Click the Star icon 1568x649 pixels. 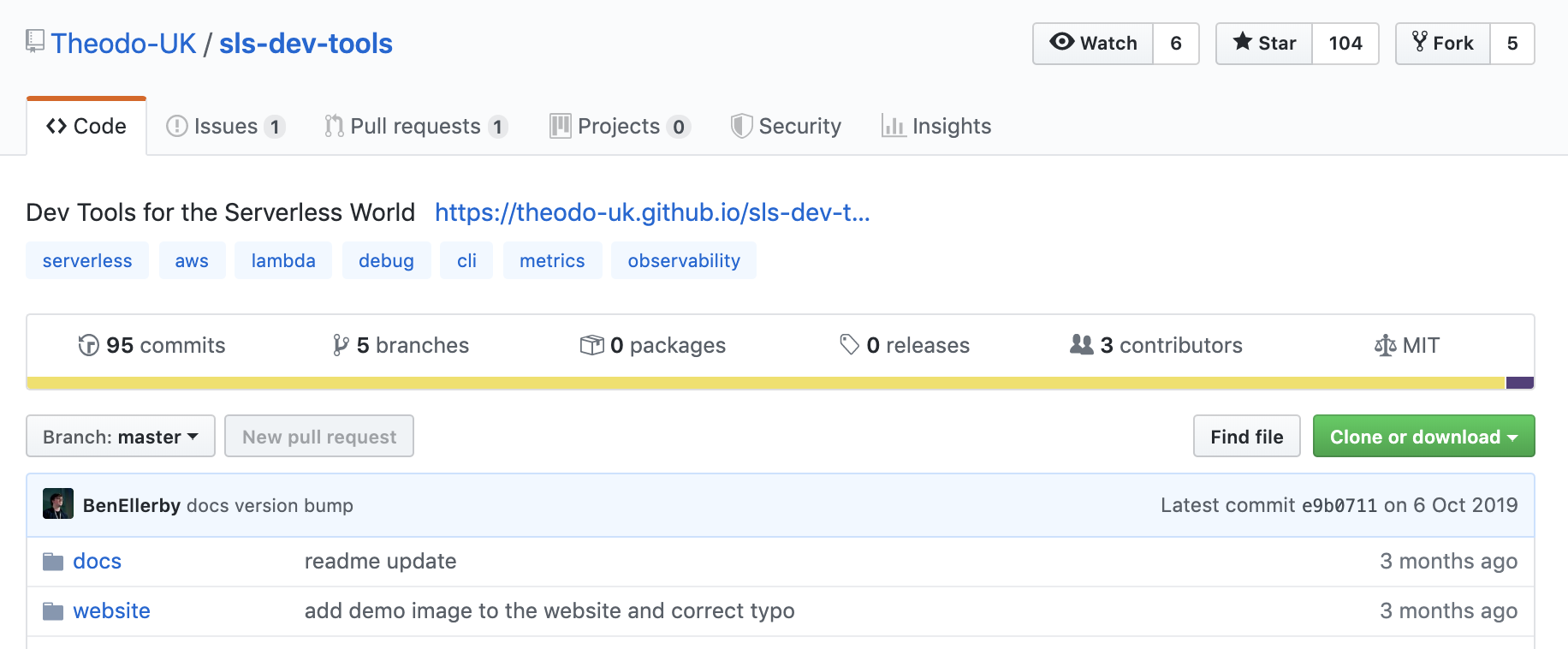click(x=1243, y=42)
